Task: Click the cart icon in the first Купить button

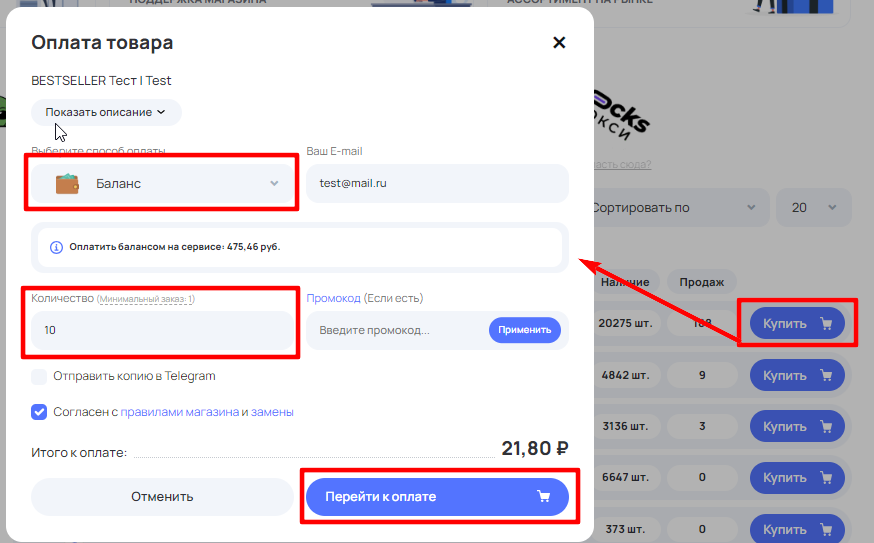Action: click(826, 323)
